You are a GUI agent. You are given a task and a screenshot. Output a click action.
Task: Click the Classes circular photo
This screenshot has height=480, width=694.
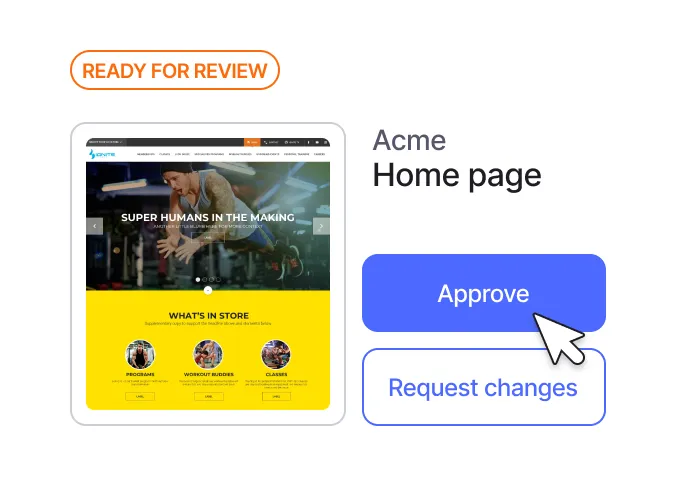point(276,354)
